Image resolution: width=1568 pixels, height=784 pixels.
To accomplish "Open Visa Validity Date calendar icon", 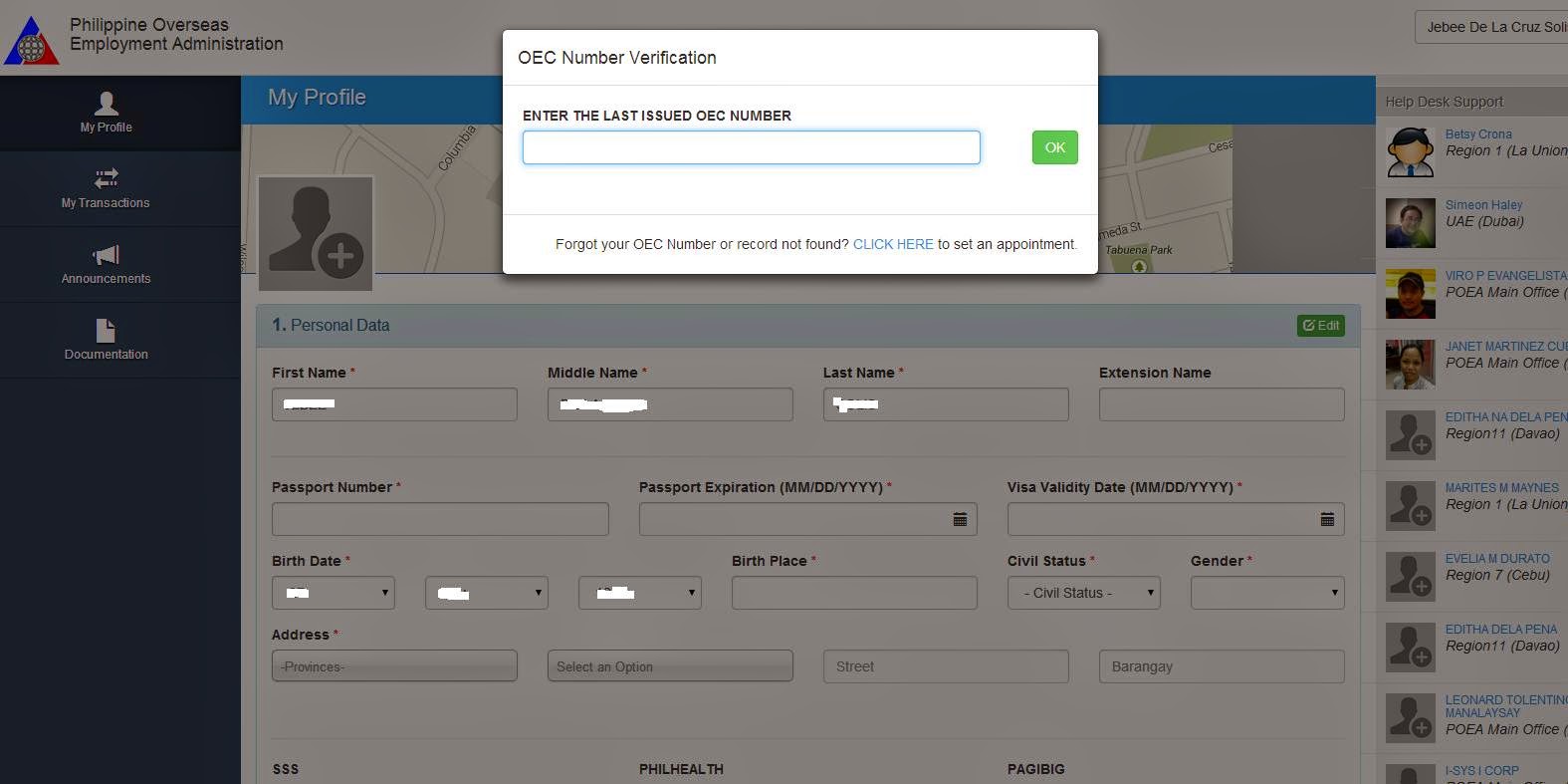I will [1327, 519].
